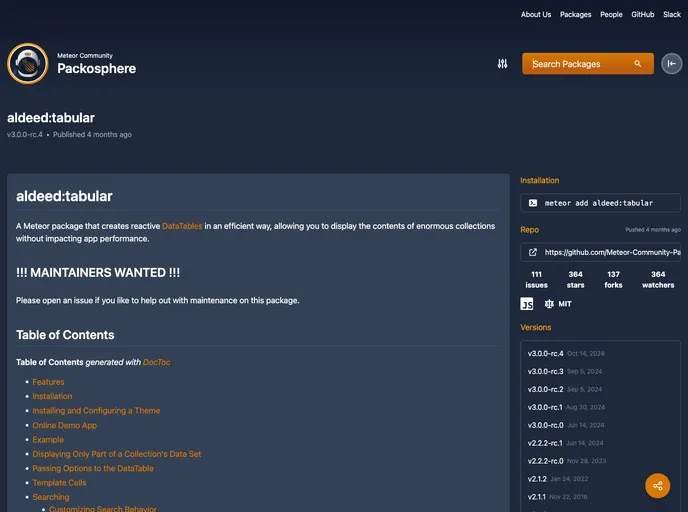Collapse sidebar with the arrow-bar round button

click(671, 64)
